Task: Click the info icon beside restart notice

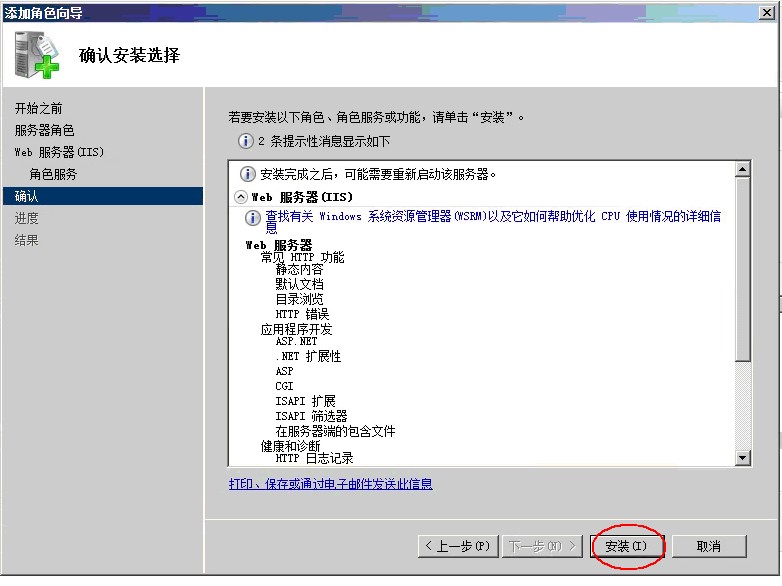Action: (247, 174)
